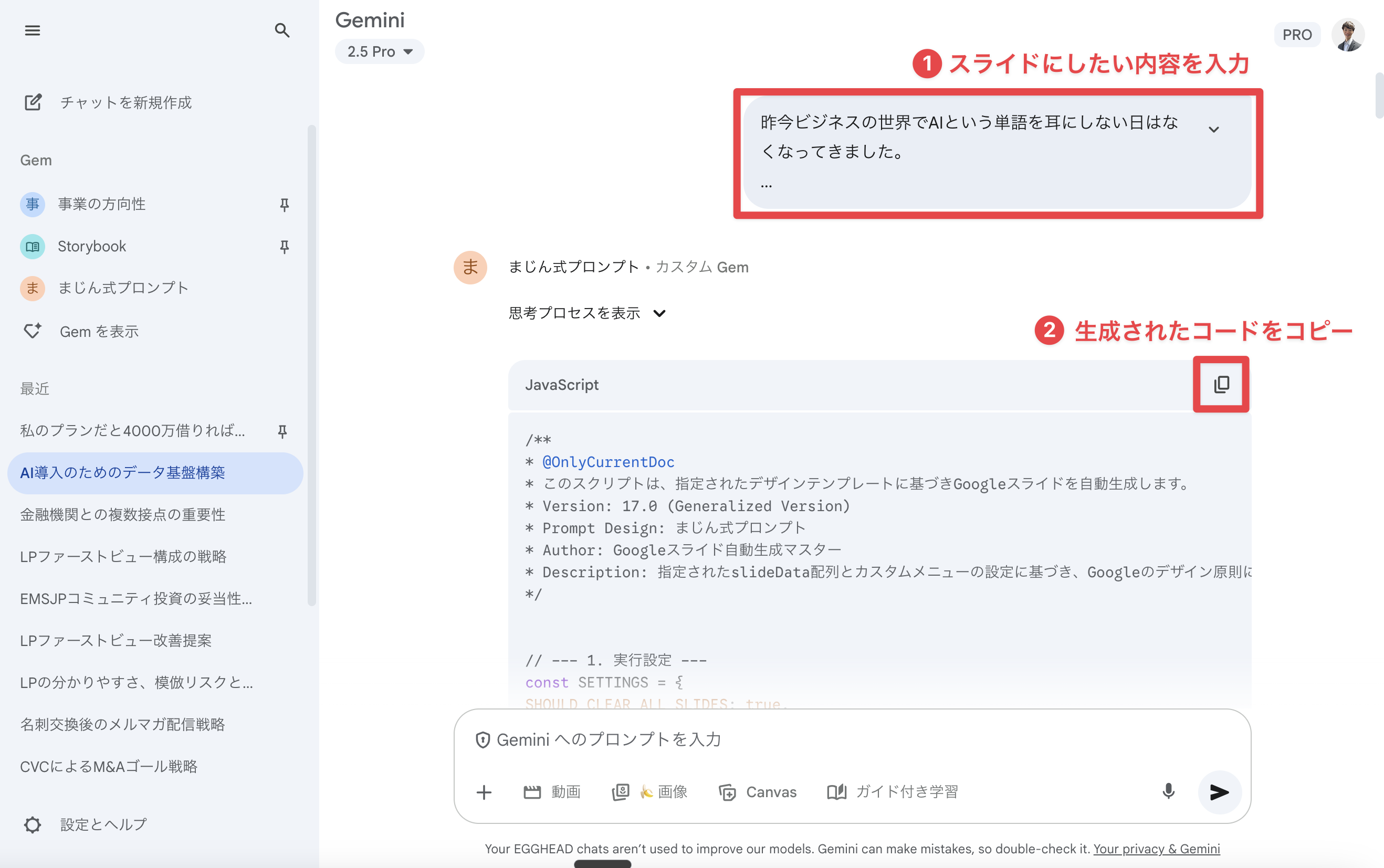Unpin the 私のプランだと4000万 chat
This screenshot has width=1384, height=868.
point(282,431)
